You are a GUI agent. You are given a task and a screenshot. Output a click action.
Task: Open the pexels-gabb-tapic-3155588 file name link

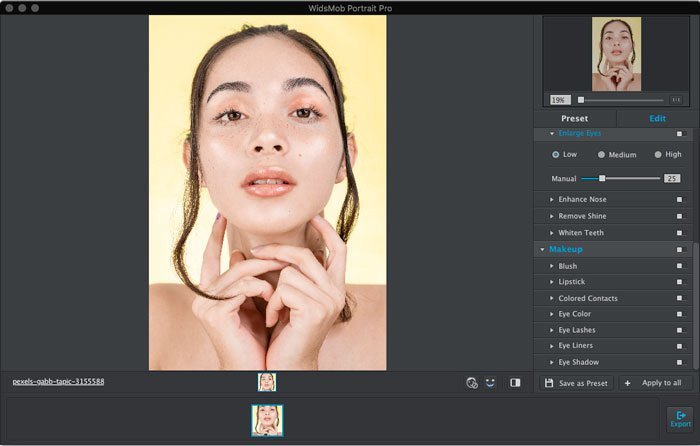[x=58, y=382]
